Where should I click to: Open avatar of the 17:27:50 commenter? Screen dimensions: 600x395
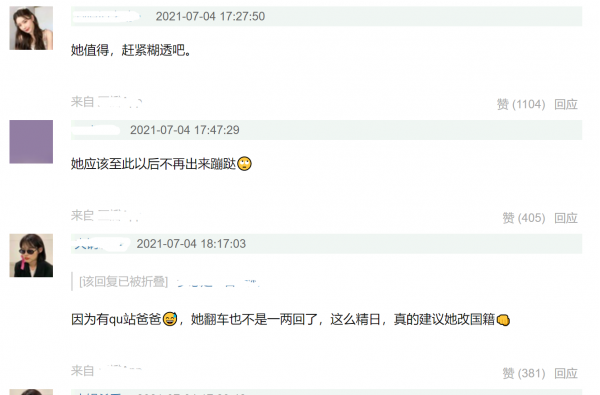(31, 28)
